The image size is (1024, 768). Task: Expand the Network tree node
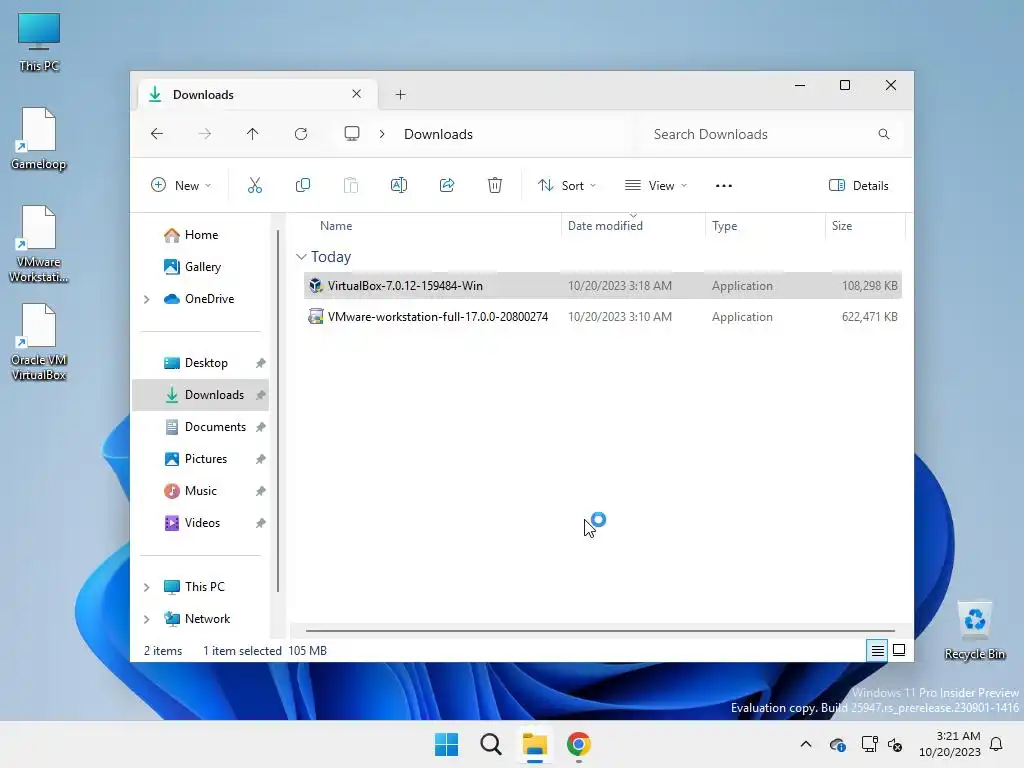pos(146,619)
